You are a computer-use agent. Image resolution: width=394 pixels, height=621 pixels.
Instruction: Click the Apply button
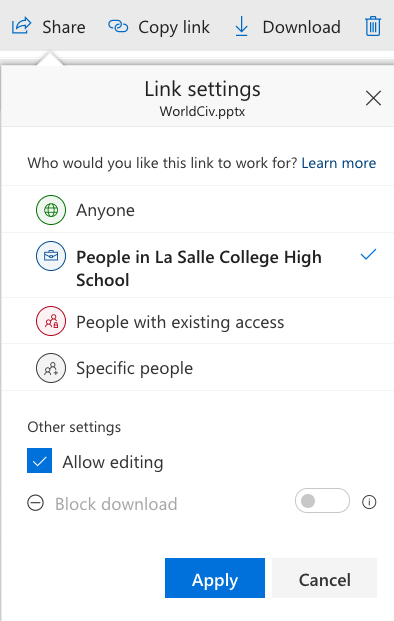(x=215, y=578)
